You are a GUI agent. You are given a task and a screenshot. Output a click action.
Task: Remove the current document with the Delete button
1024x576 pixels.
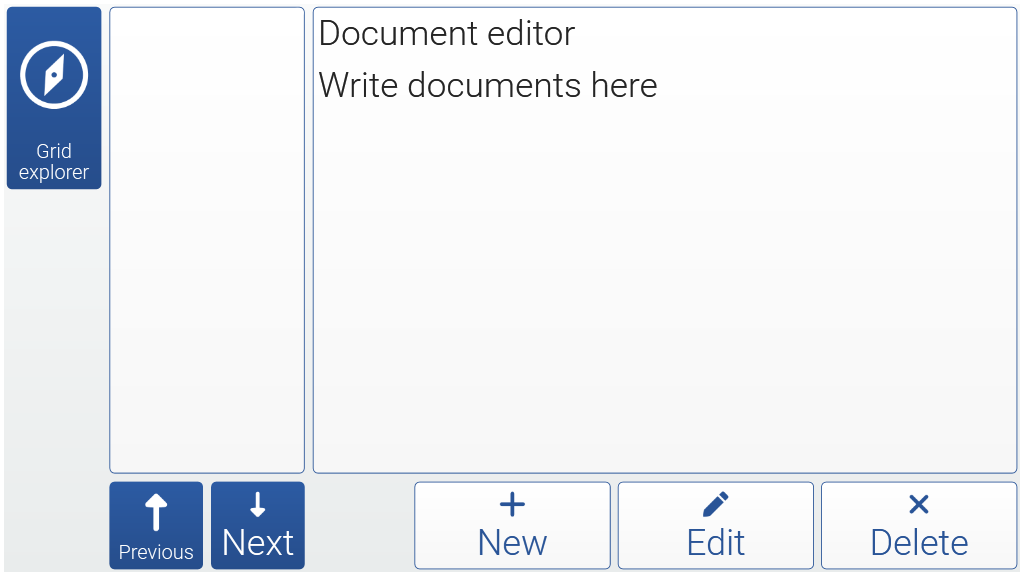pyautogui.click(x=919, y=526)
